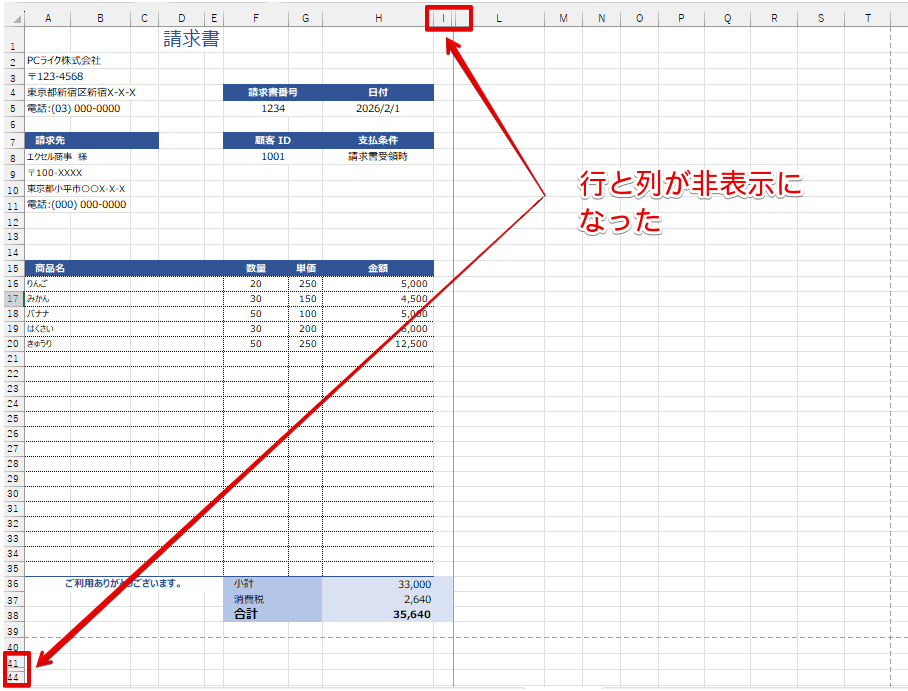908x691 pixels.
Task: Click column header T on the right
Action: pos(867,17)
